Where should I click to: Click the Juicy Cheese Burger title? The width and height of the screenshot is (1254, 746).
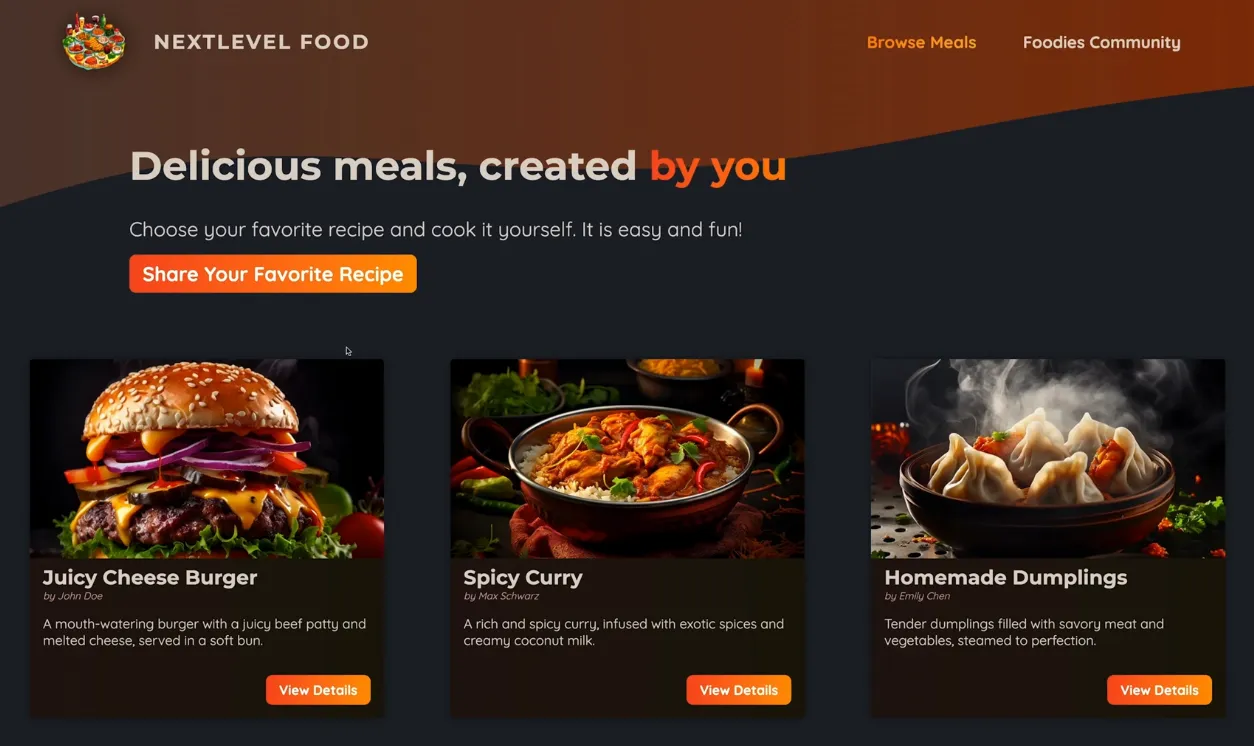pos(150,577)
